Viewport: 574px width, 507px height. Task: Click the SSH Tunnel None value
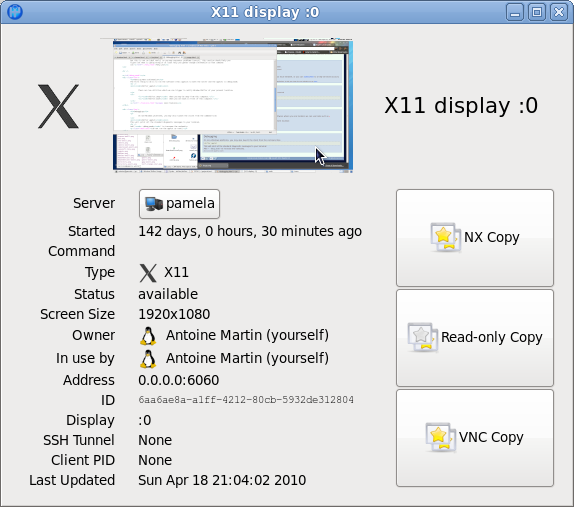coord(155,440)
